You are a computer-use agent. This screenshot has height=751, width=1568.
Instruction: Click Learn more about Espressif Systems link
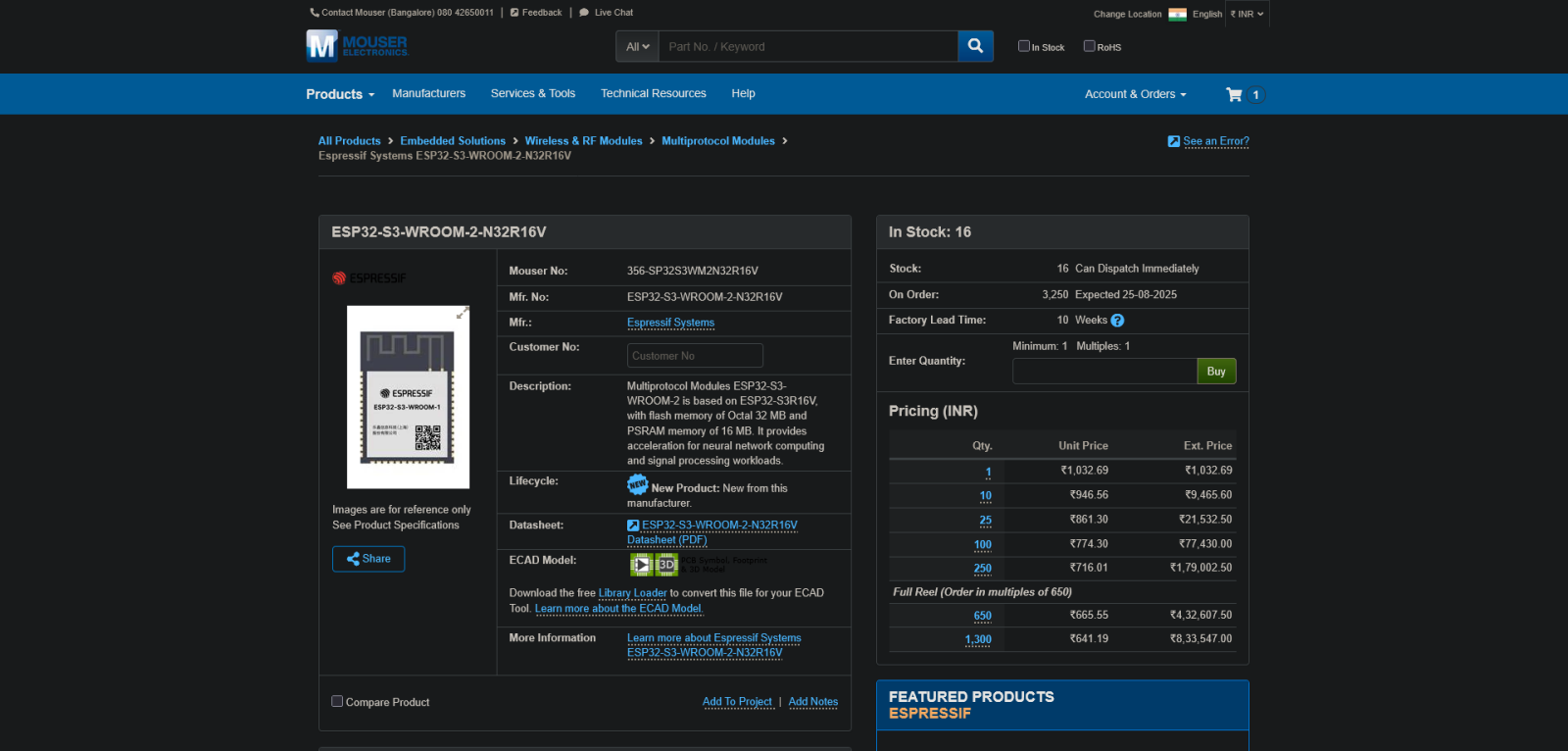point(713,645)
